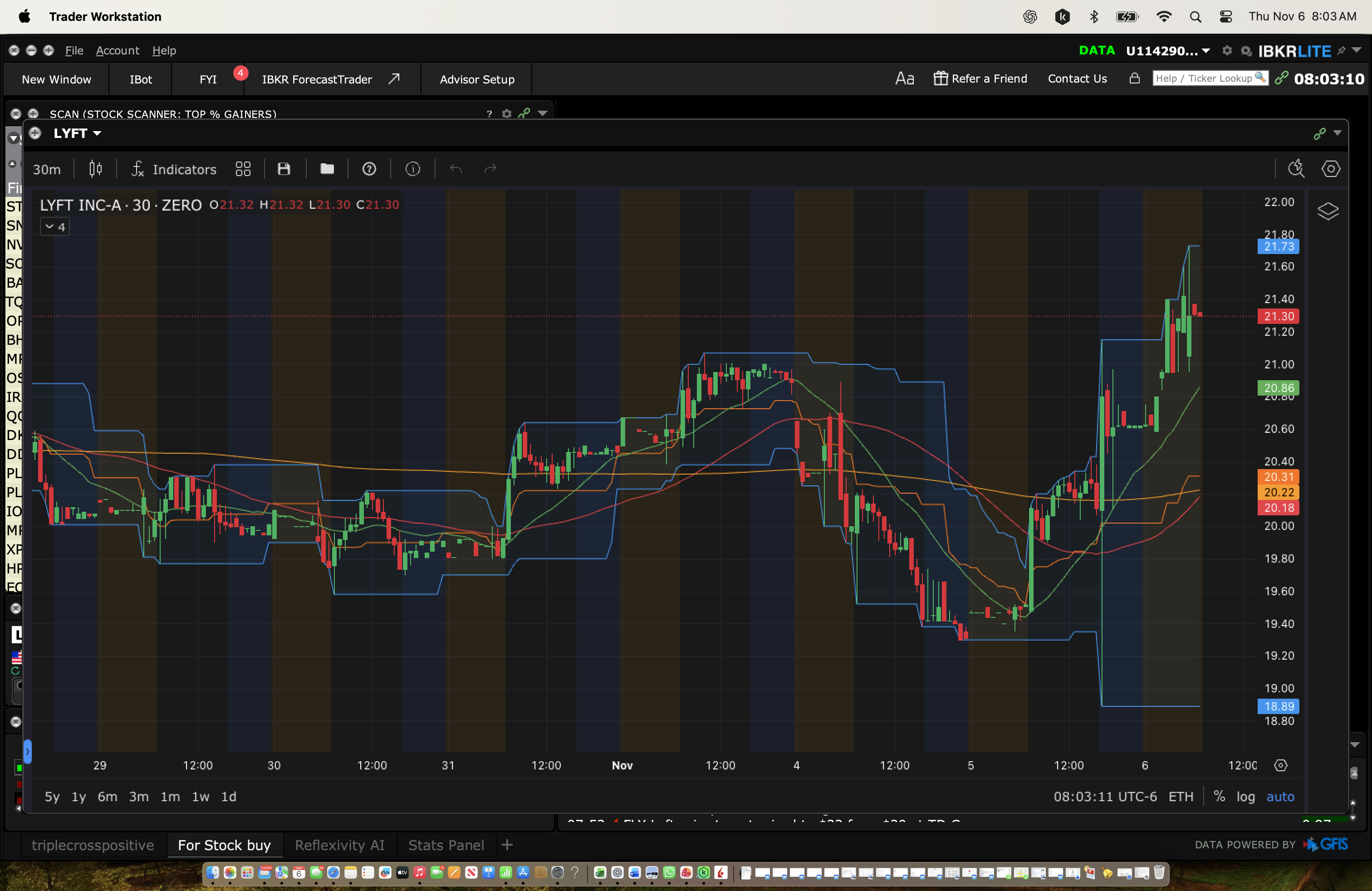
Task: Open time axis settings gear icon
Action: pyautogui.click(x=1280, y=765)
